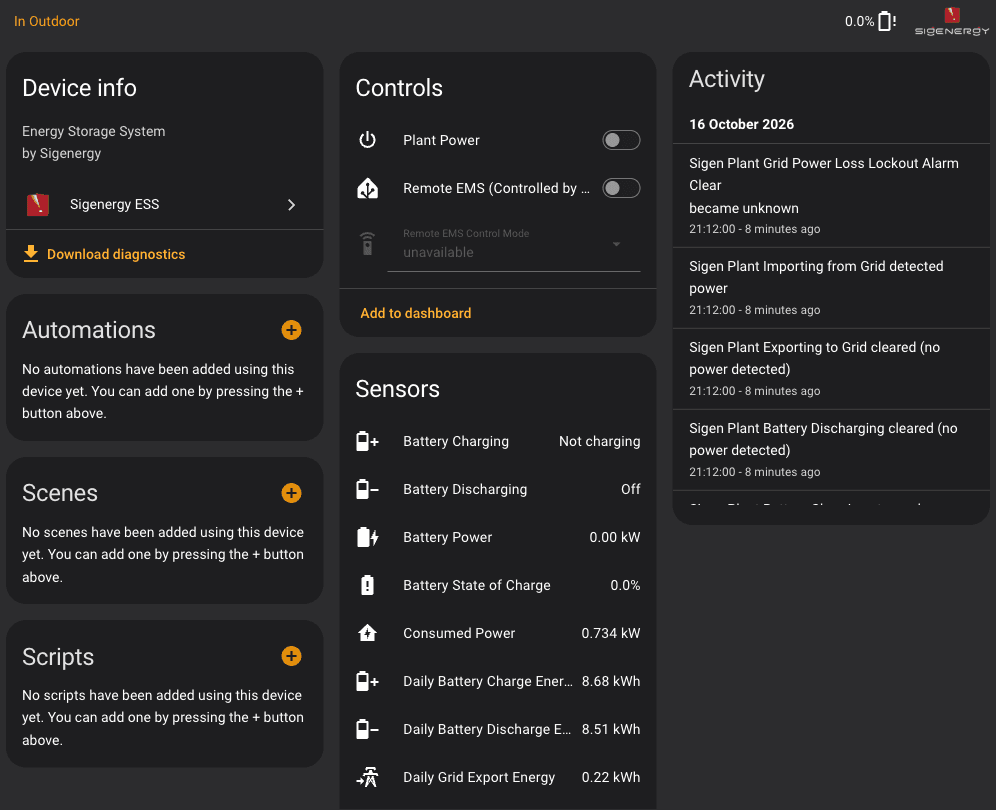Open Grid Power Loss Lockout Alarm activity entry
The height and width of the screenshot is (810, 996).
click(831, 196)
